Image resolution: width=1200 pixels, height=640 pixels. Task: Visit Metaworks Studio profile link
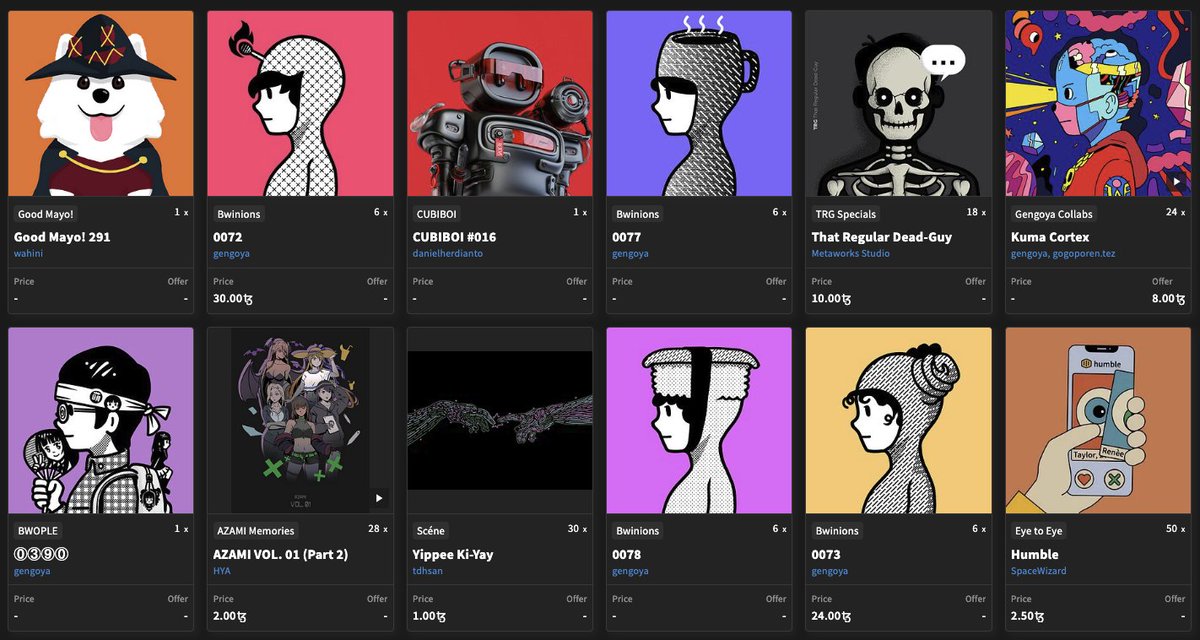point(851,254)
